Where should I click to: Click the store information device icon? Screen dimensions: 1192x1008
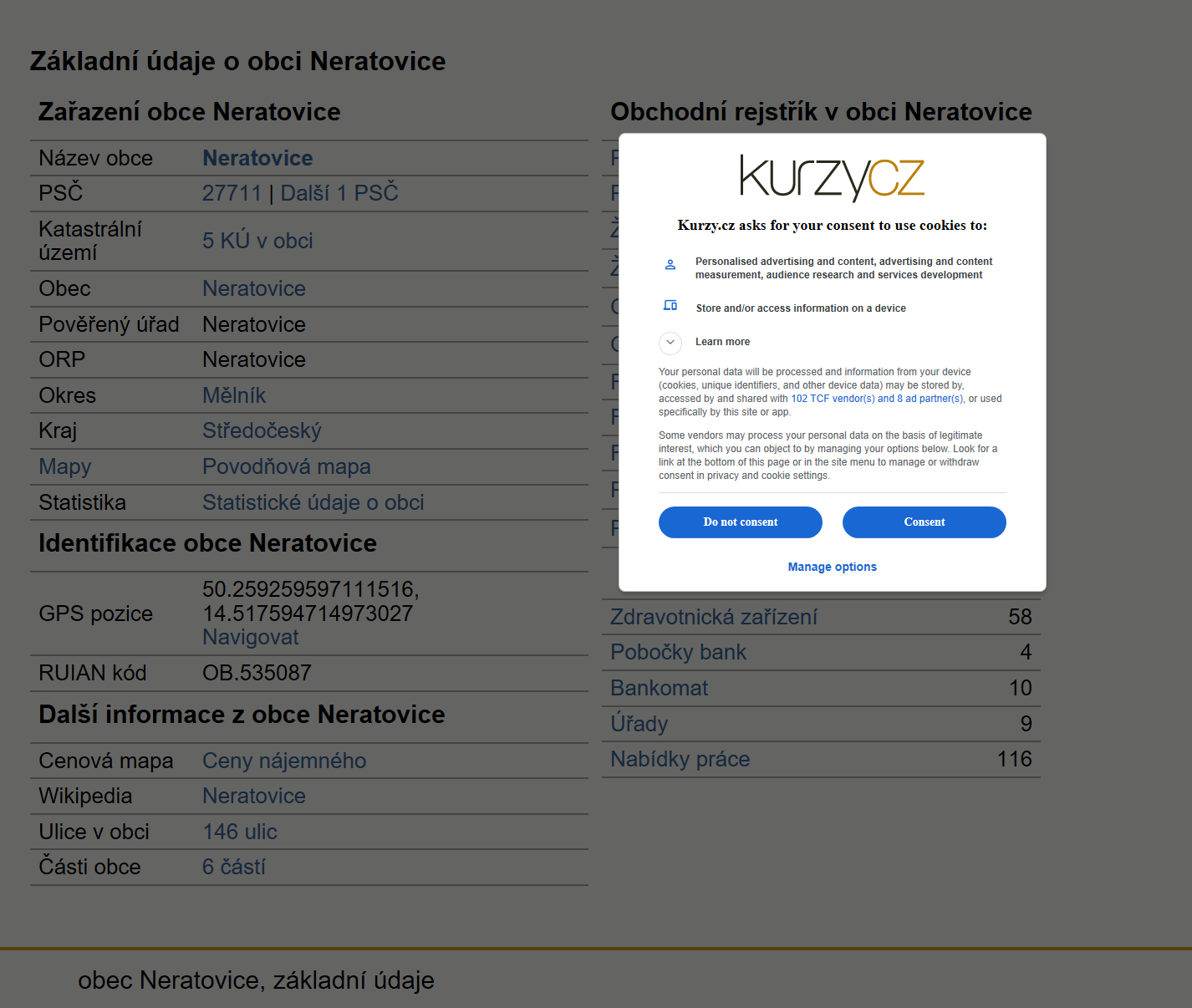click(x=670, y=305)
